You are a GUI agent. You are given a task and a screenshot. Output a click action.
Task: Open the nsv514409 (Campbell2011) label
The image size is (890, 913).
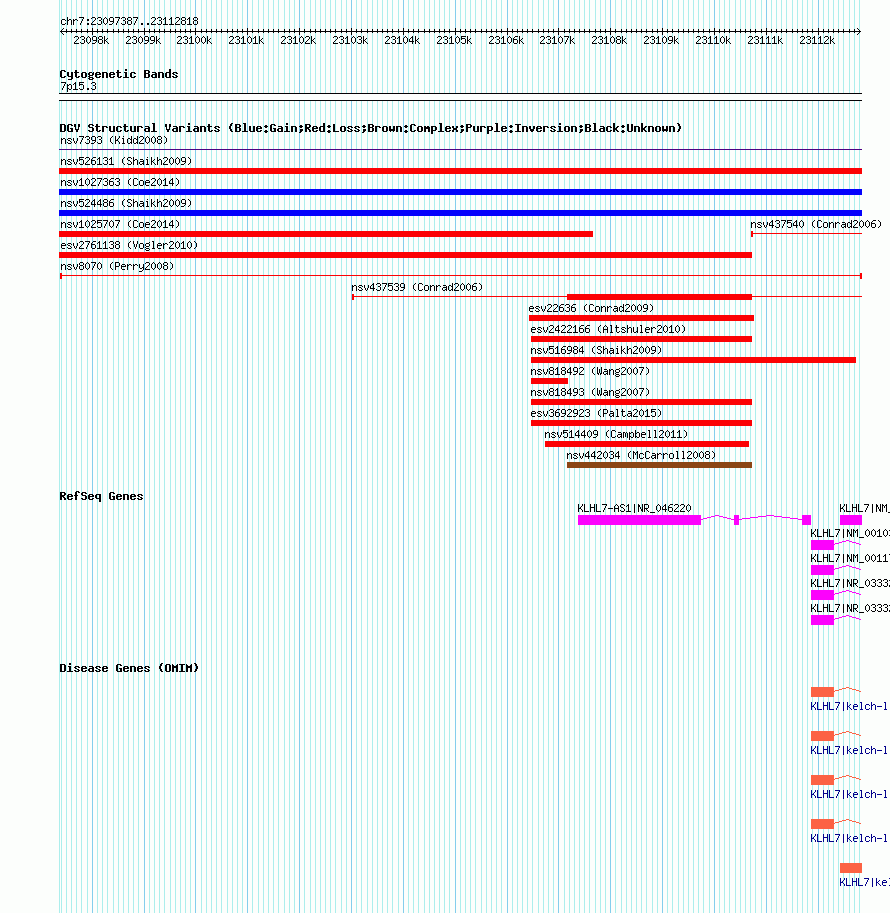tap(616, 434)
